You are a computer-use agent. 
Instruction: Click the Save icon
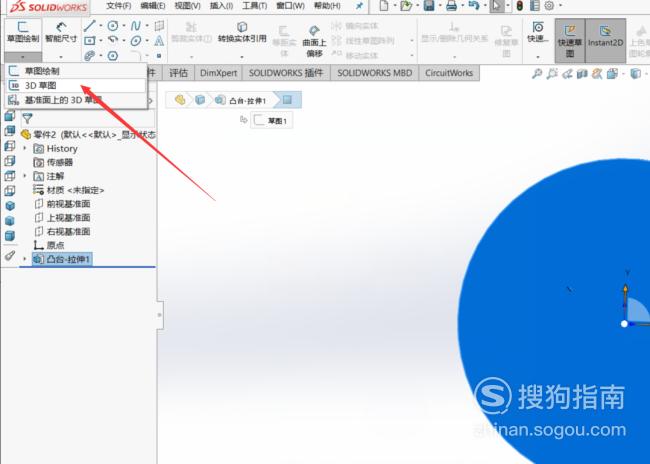429,6
